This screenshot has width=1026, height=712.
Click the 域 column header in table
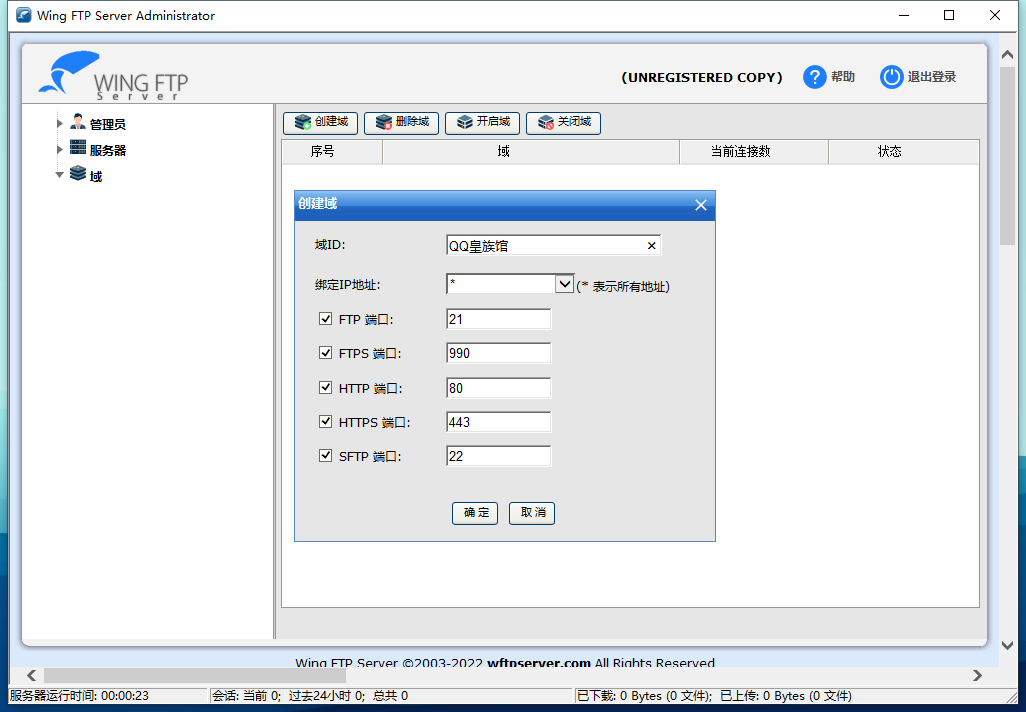coord(531,152)
